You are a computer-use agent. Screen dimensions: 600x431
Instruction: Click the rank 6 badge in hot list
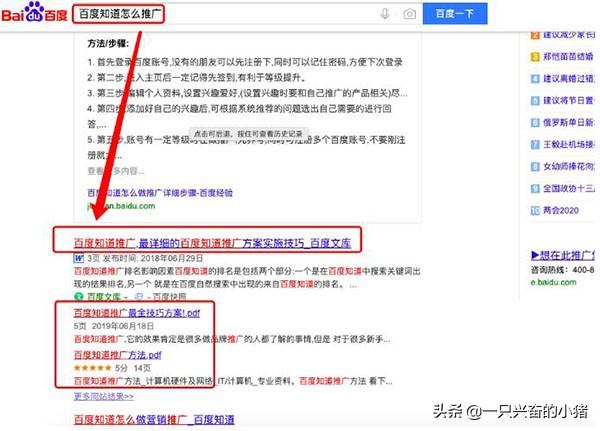(x=535, y=122)
